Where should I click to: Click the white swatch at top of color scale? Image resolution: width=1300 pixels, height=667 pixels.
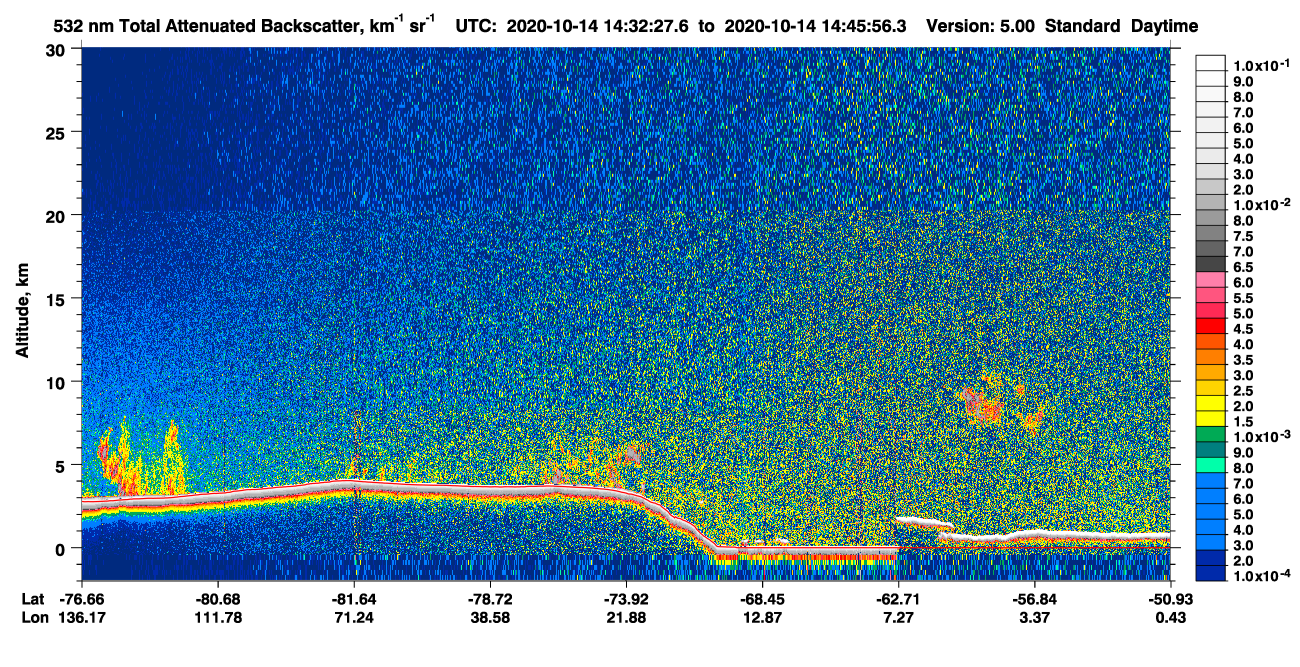(x=1210, y=62)
